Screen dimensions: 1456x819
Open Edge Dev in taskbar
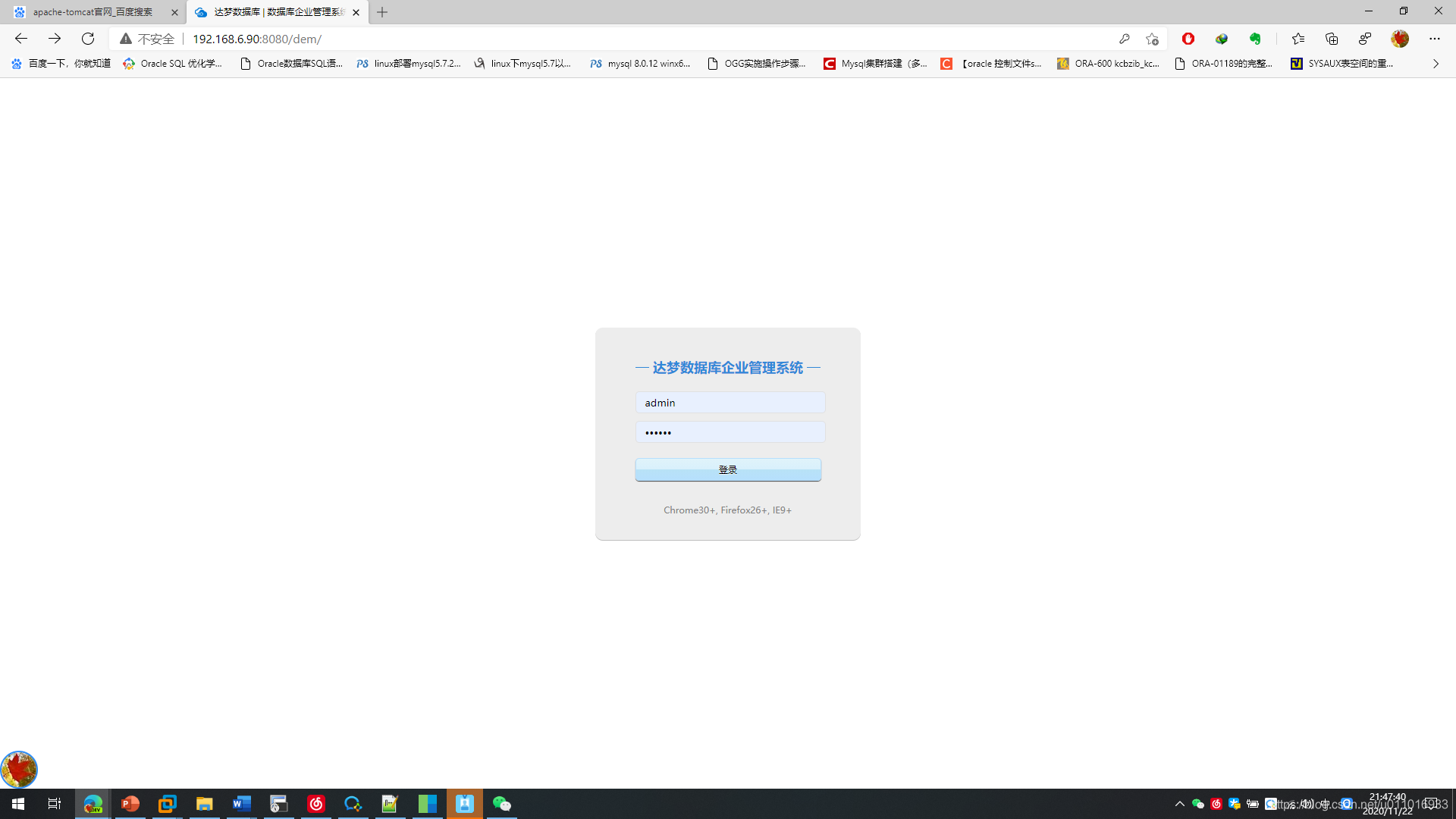pyautogui.click(x=93, y=804)
